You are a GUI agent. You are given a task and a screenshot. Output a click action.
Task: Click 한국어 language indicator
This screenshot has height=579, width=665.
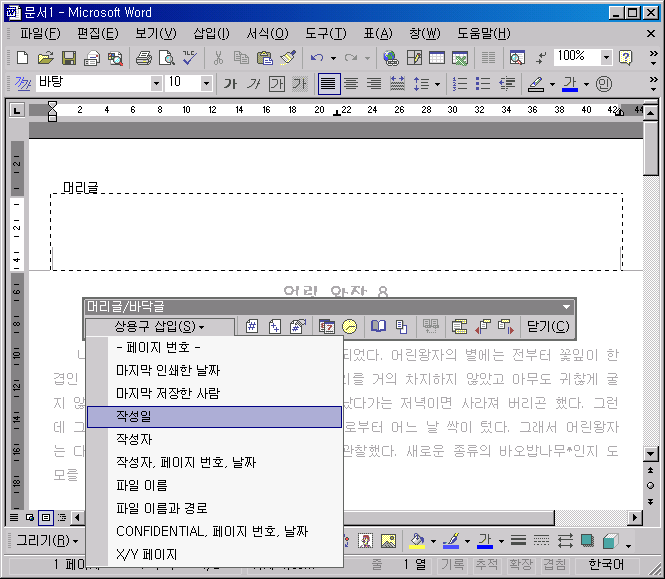tap(606, 565)
